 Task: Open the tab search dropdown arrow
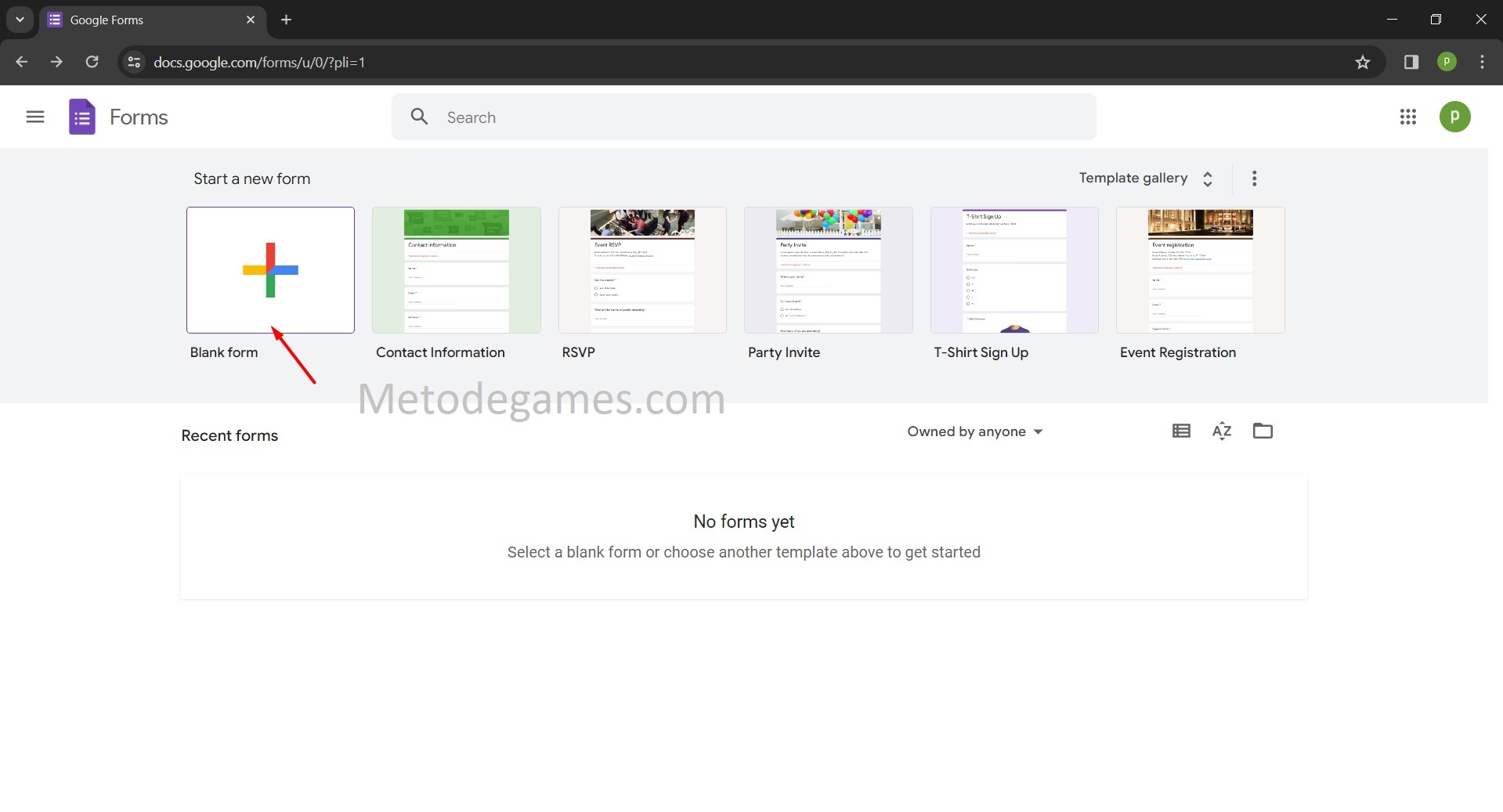pos(20,20)
